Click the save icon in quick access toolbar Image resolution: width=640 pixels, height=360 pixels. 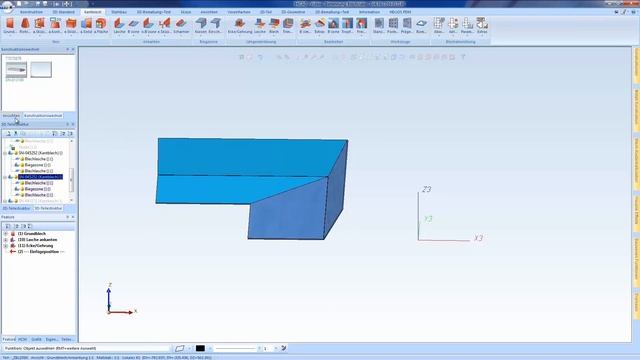[x=37, y=3]
